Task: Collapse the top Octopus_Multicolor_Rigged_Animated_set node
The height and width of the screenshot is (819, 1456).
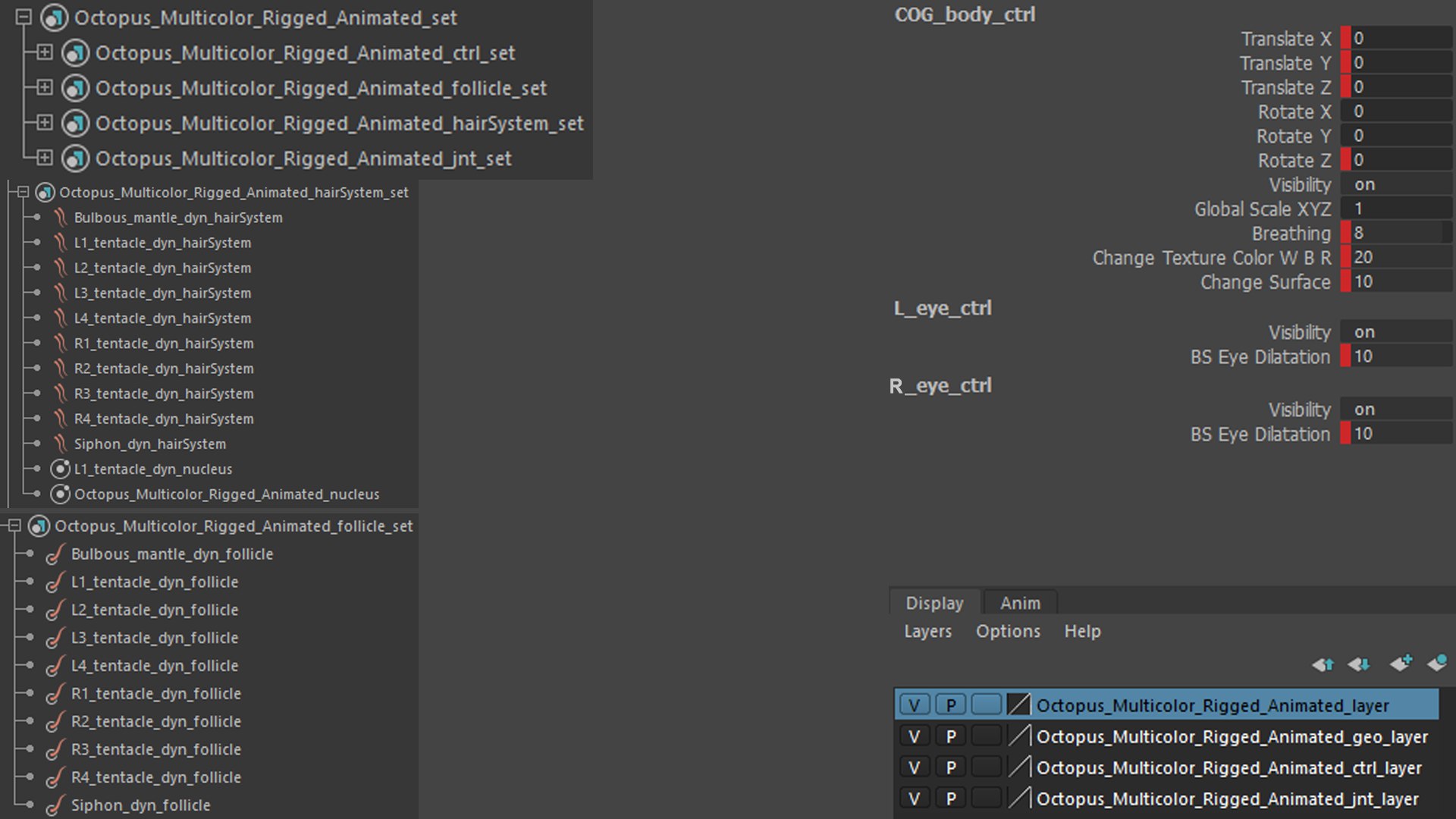Action: click(24, 17)
